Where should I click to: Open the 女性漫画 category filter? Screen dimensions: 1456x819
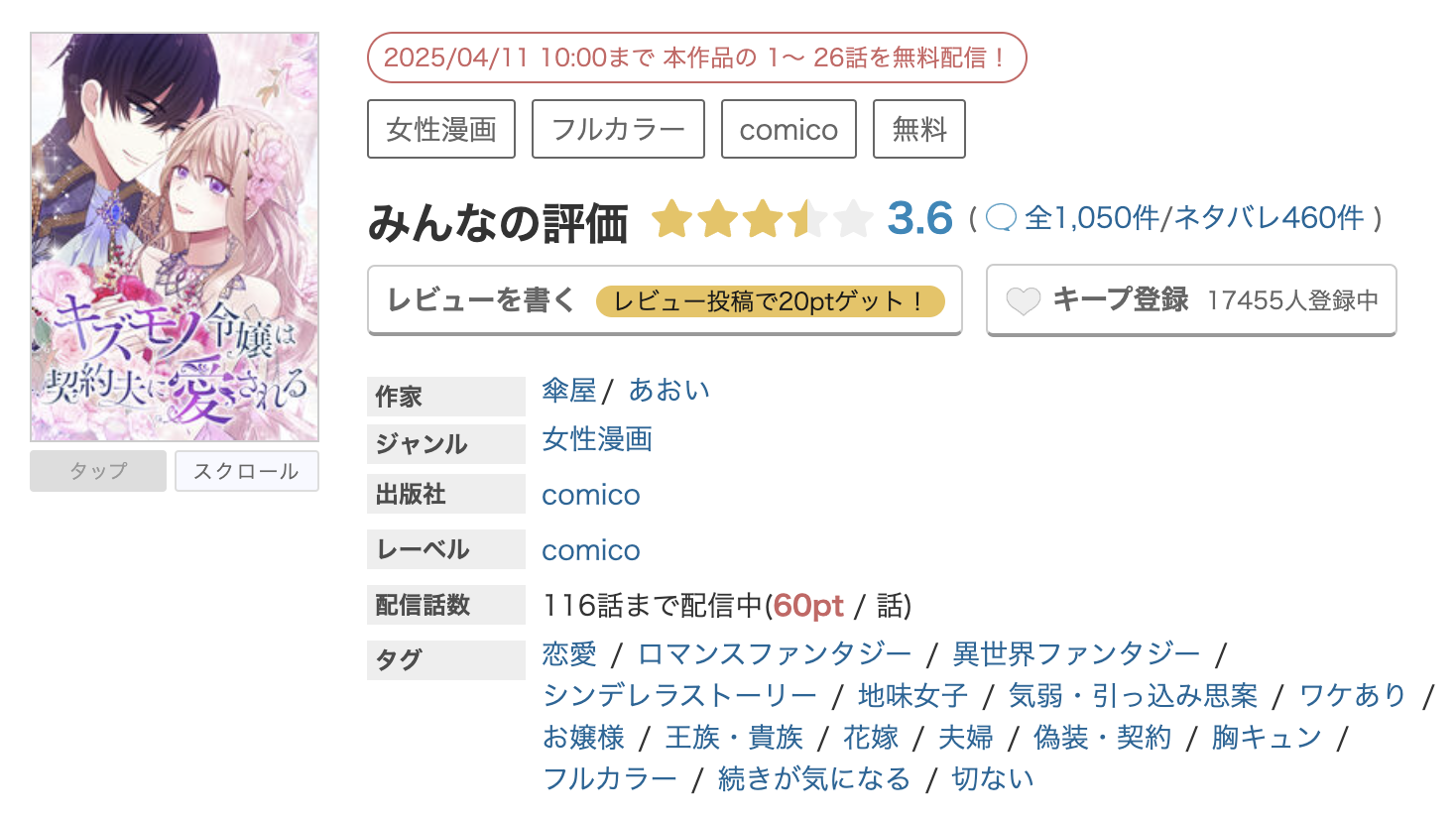tap(440, 129)
